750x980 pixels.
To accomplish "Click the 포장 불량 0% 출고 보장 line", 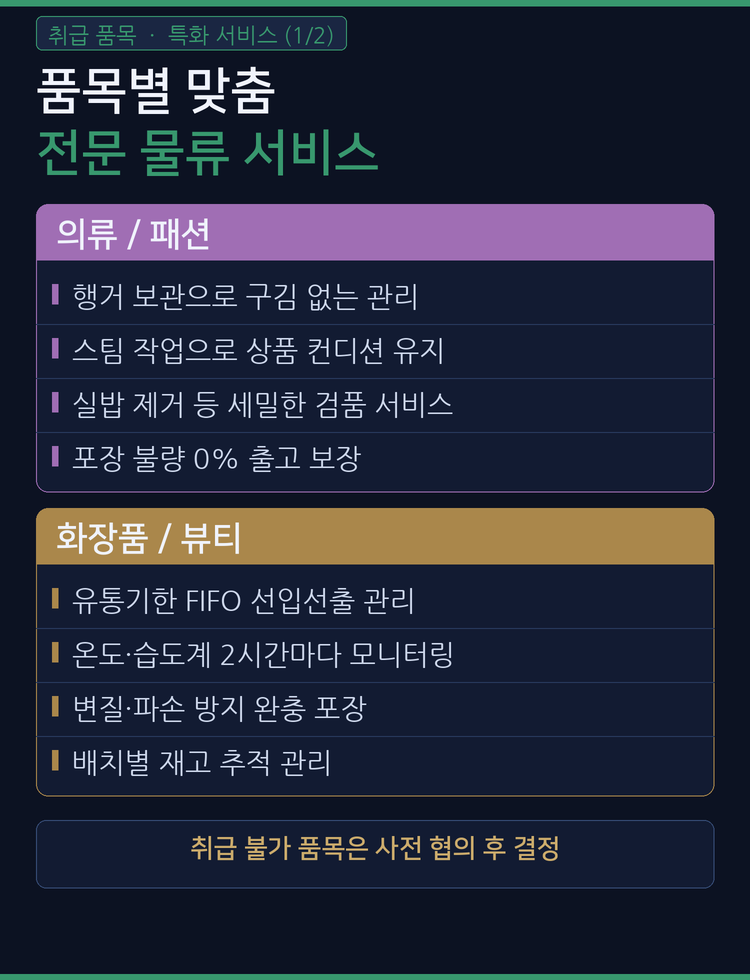I will [216, 459].
